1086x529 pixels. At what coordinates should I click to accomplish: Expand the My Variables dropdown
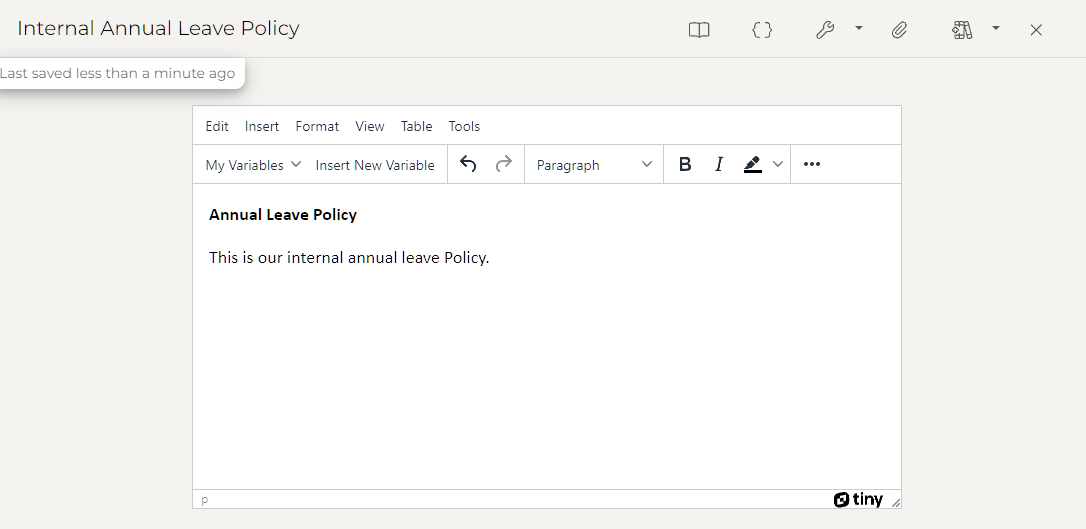(x=253, y=165)
